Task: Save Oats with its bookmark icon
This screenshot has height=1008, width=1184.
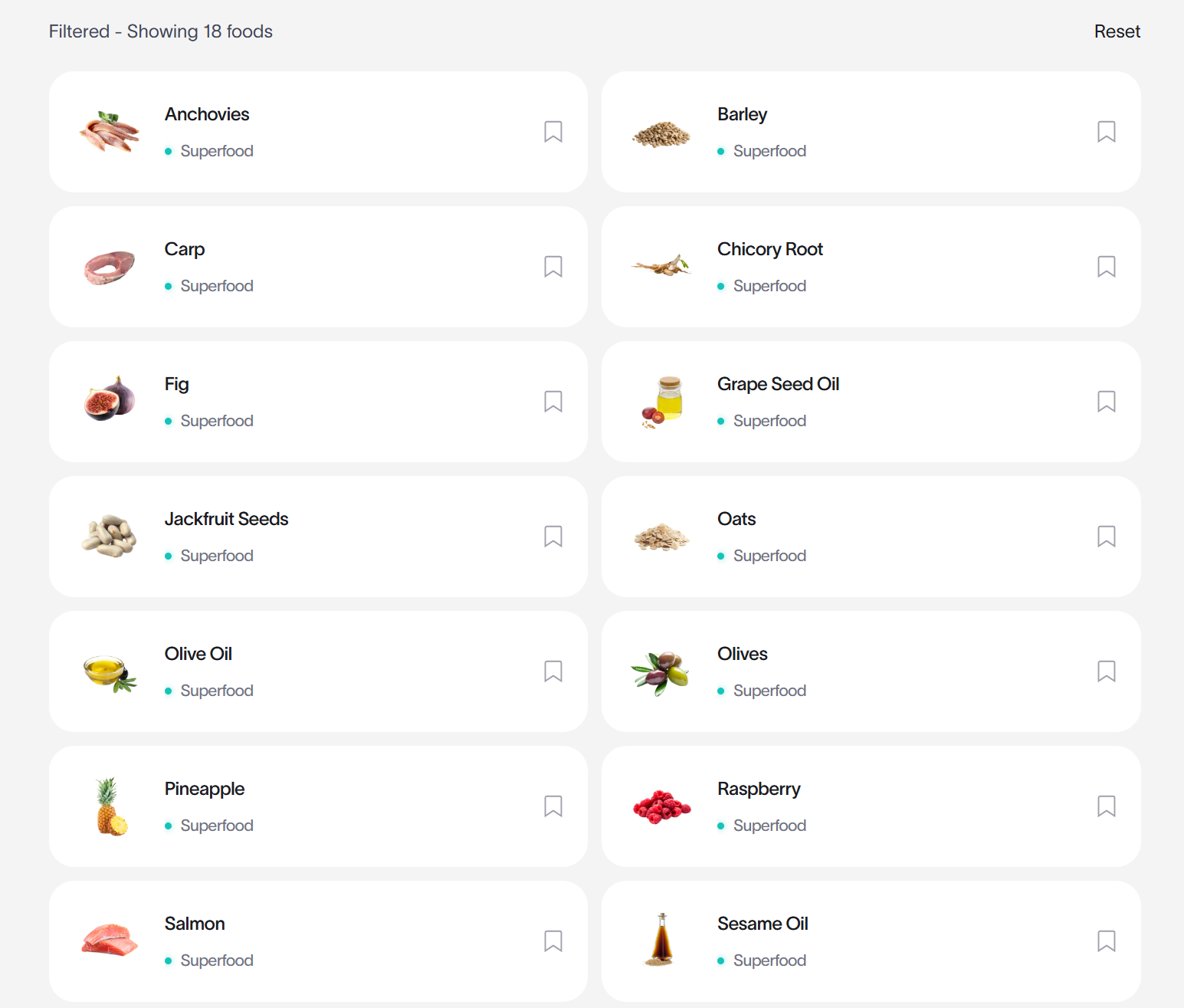Action: (1106, 537)
